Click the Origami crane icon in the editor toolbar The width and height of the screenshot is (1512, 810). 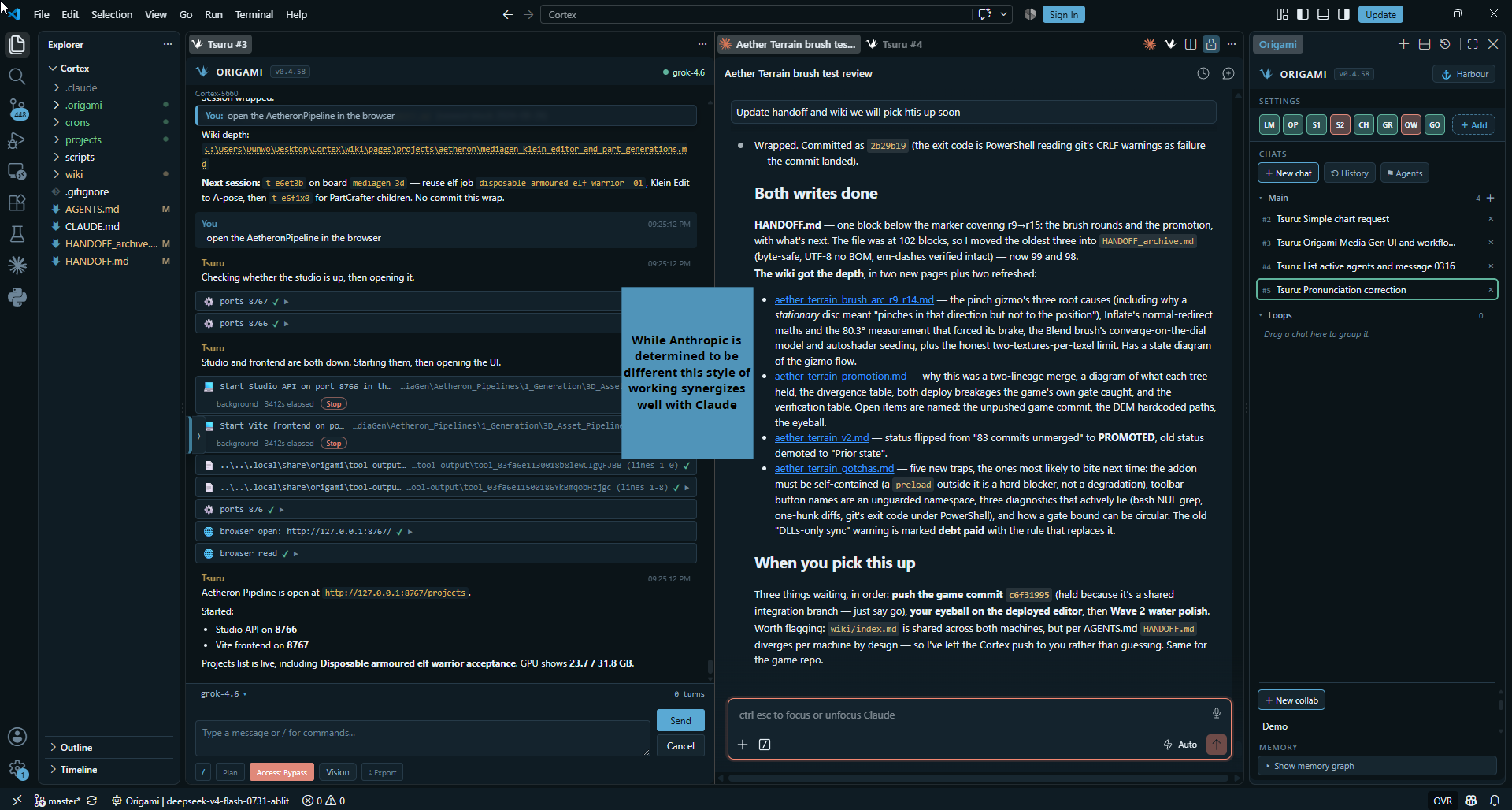[1170, 44]
